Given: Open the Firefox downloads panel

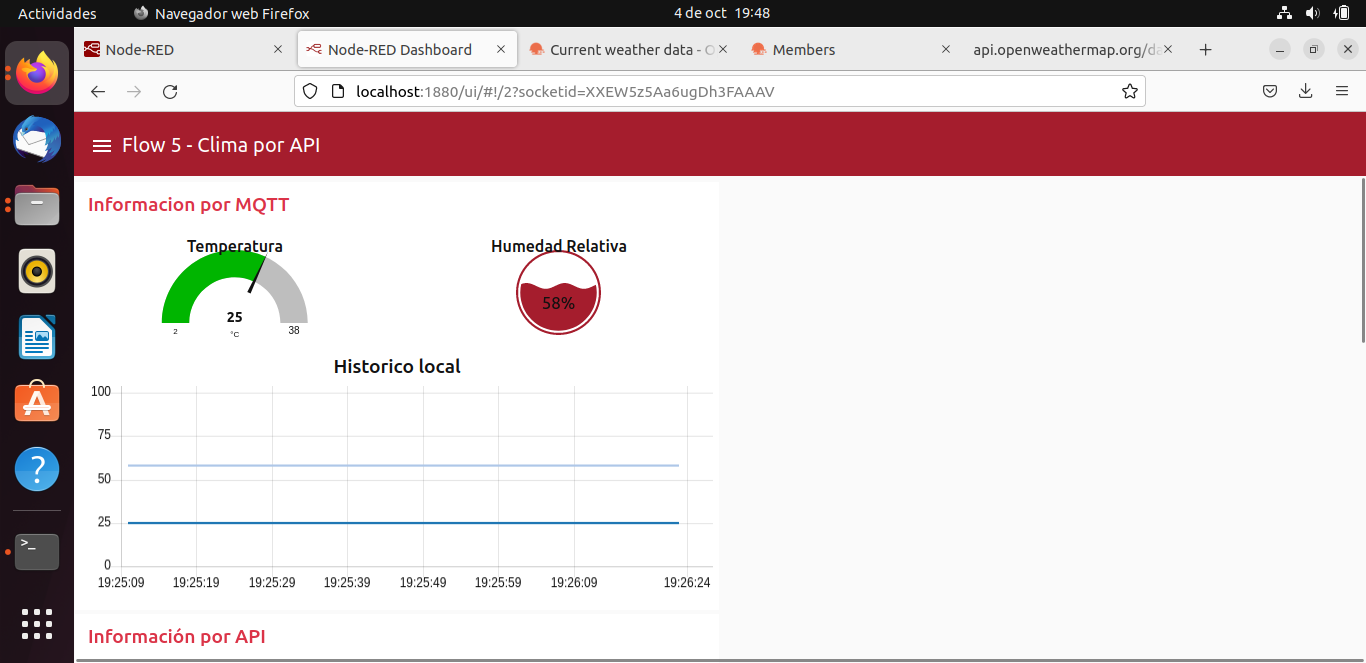Looking at the screenshot, I should click(1306, 91).
